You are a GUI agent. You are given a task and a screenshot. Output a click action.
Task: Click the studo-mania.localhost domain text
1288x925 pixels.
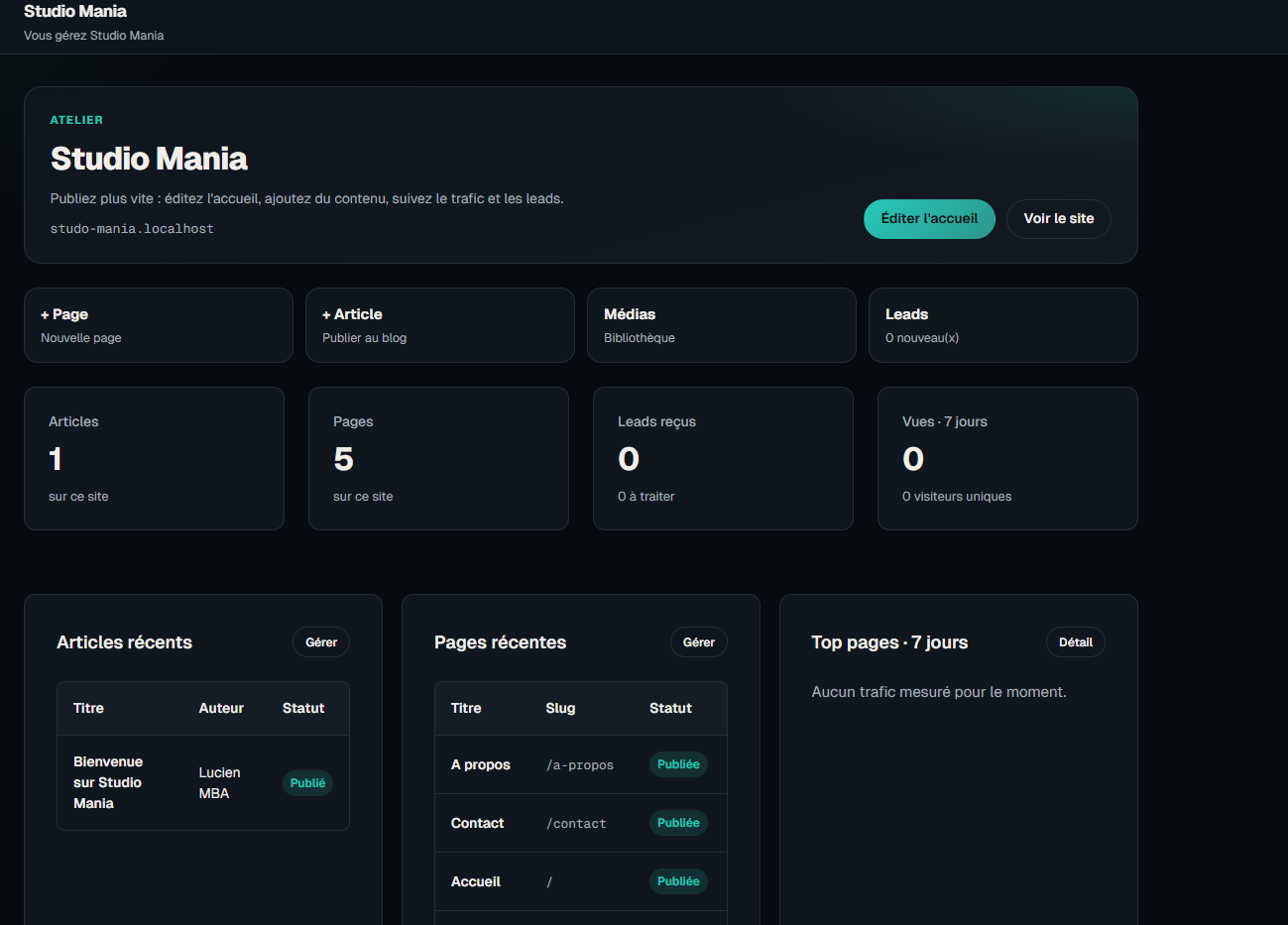click(132, 229)
